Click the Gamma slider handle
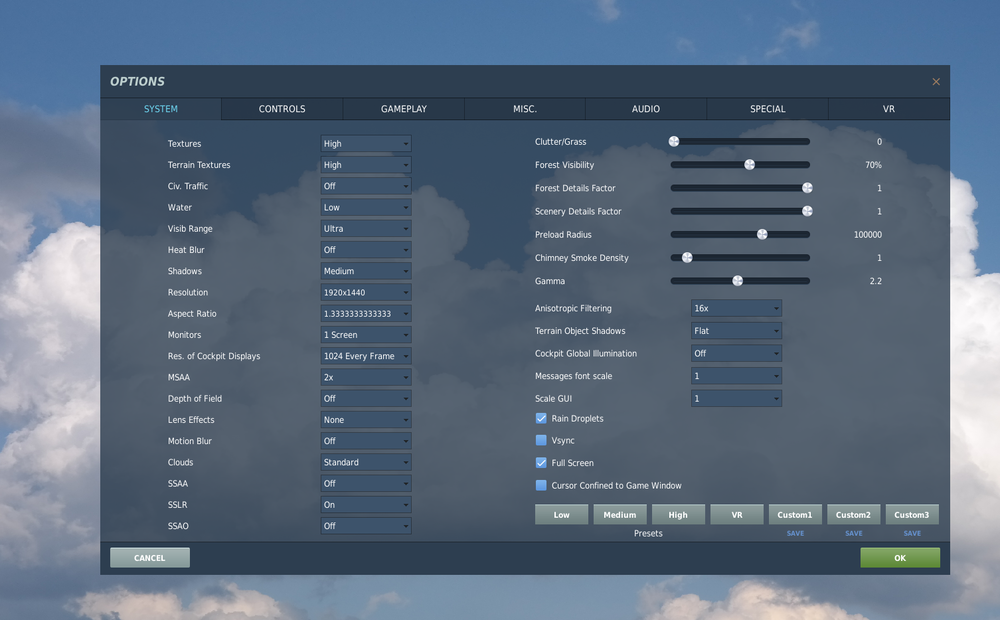 point(738,281)
